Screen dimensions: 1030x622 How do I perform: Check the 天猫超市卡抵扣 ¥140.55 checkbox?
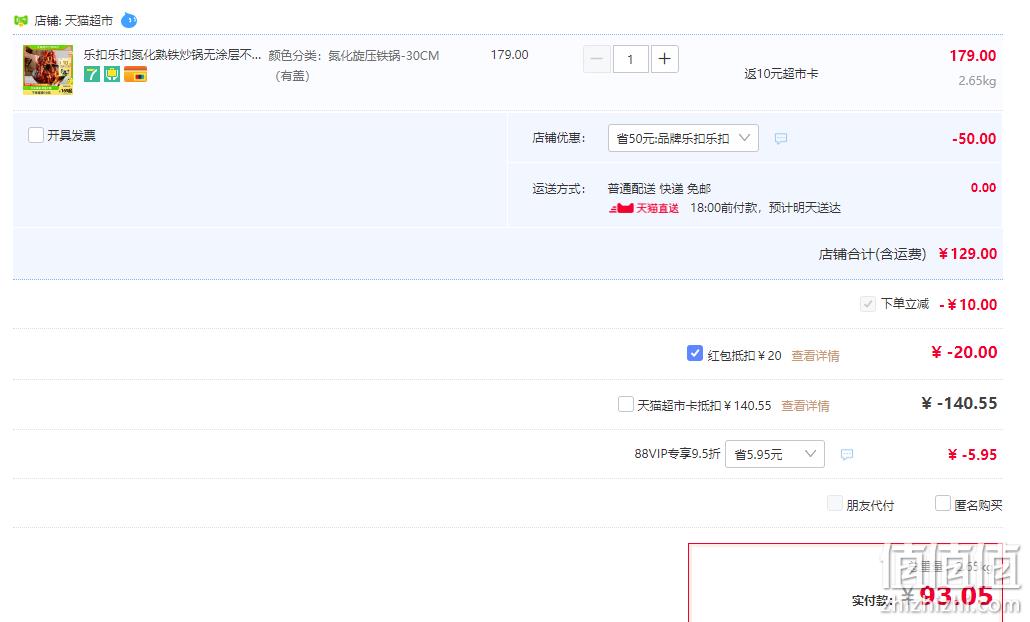click(x=626, y=404)
